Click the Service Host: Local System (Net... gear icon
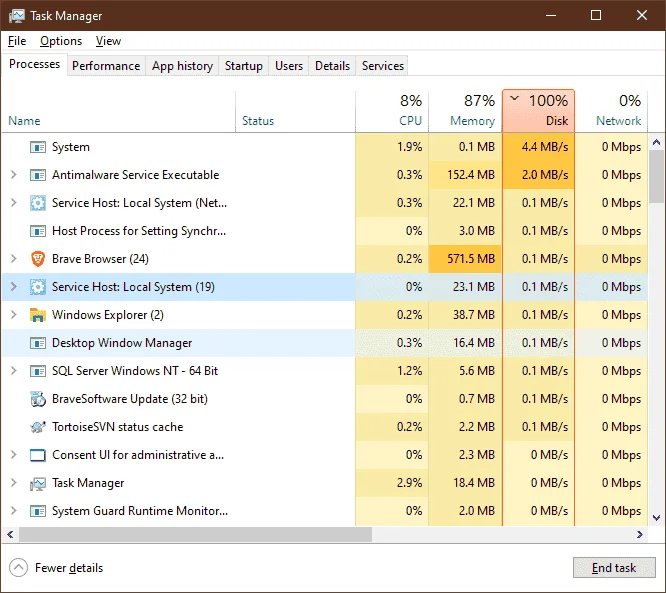Viewport: 666px width, 593px height. tap(38, 203)
